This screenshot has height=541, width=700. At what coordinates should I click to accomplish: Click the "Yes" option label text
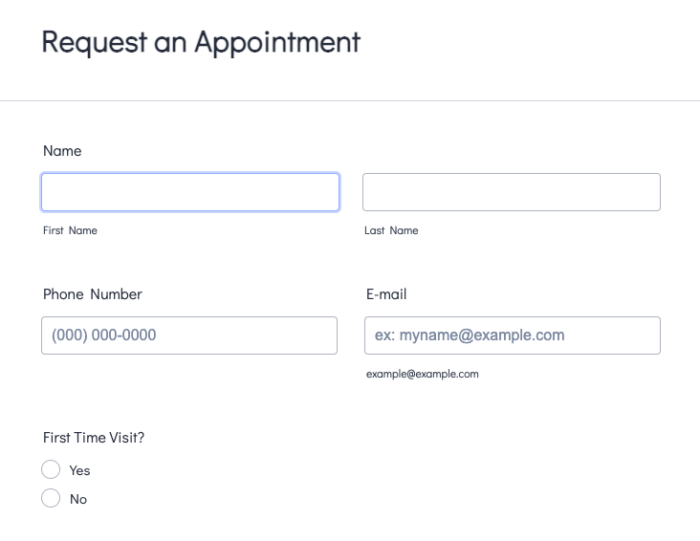pyautogui.click(x=80, y=470)
